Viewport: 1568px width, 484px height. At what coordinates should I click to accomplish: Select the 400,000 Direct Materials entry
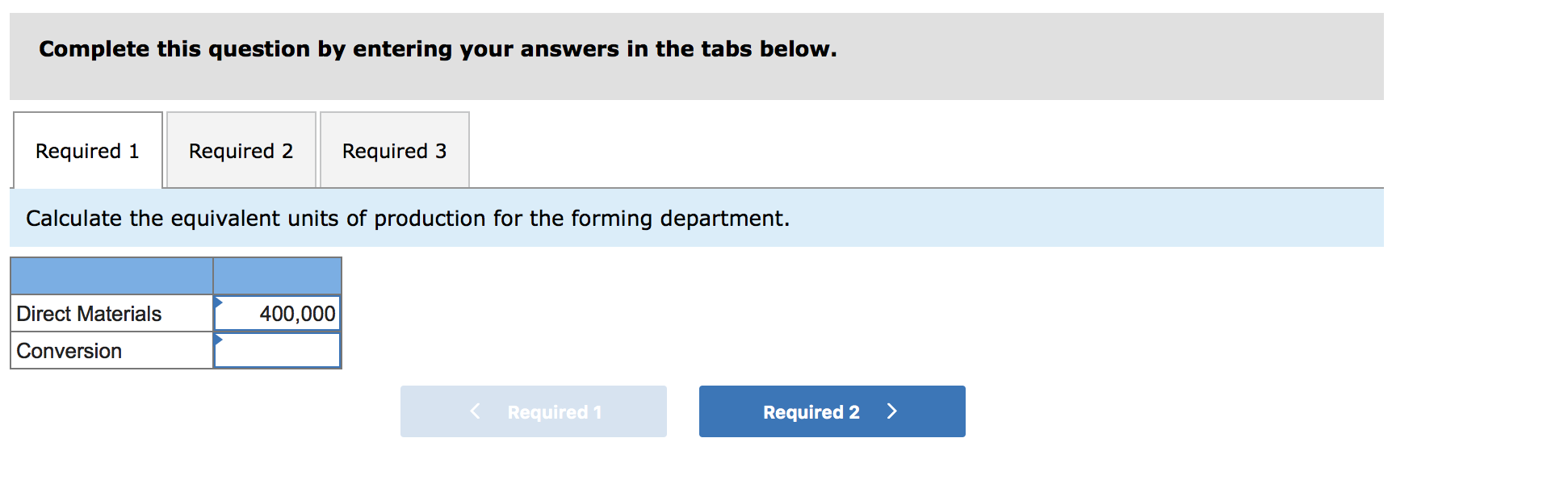point(279,314)
